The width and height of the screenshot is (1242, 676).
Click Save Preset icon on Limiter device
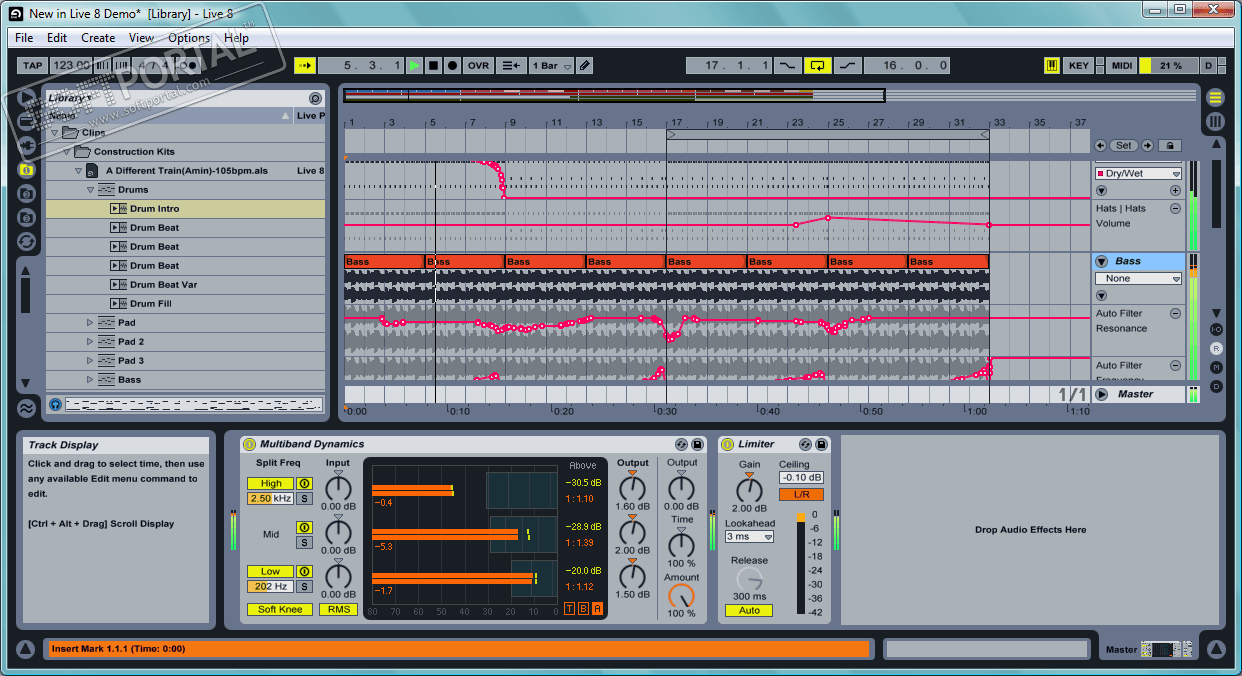(x=821, y=444)
